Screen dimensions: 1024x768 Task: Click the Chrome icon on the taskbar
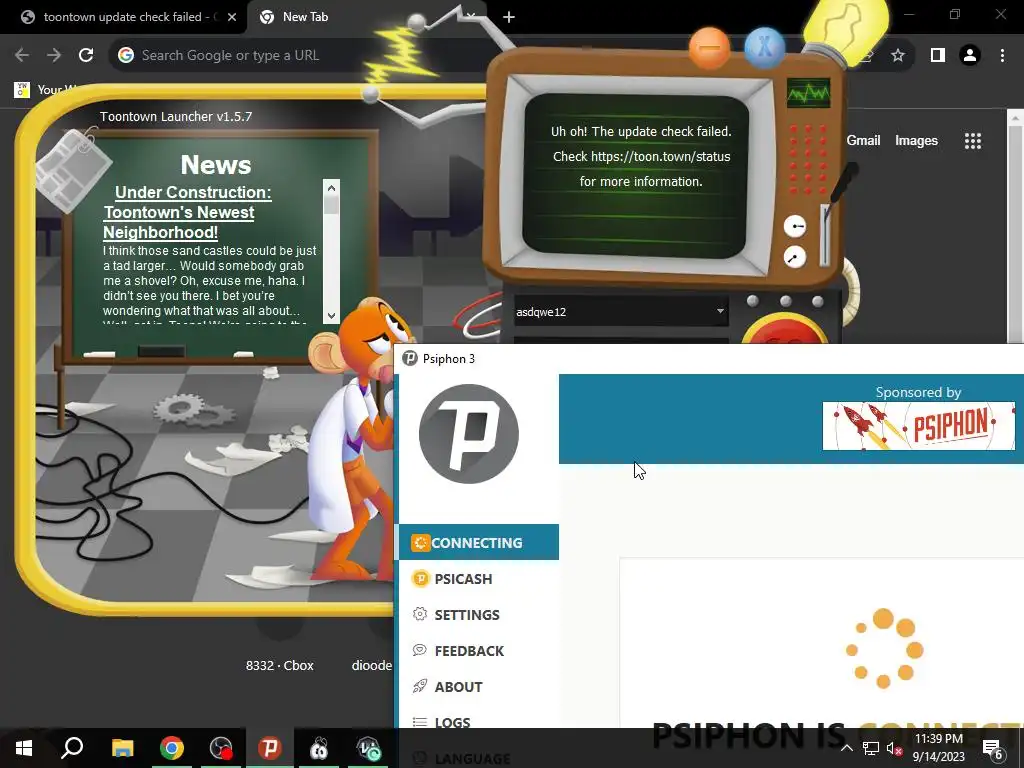point(172,748)
